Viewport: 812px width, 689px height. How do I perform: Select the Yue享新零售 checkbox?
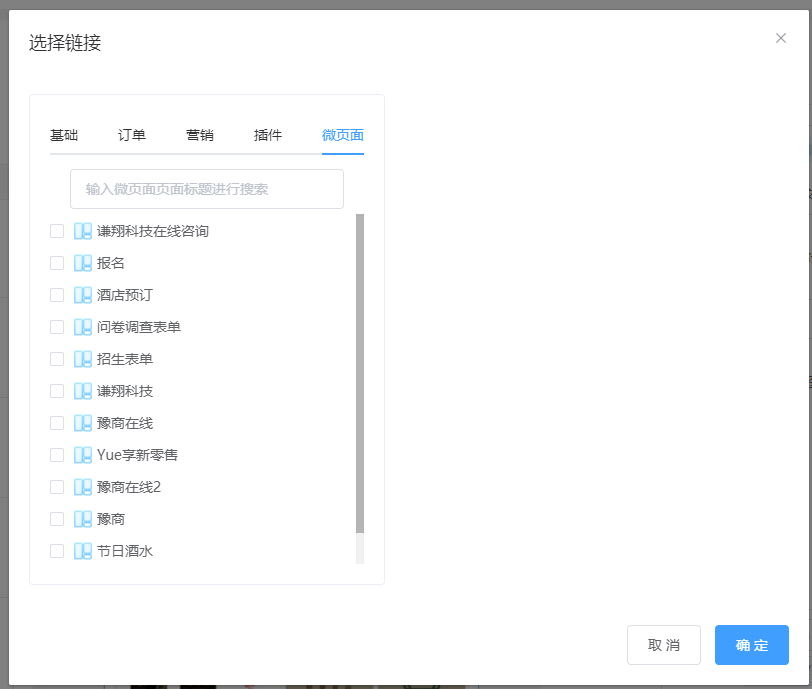(x=57, y=455)
